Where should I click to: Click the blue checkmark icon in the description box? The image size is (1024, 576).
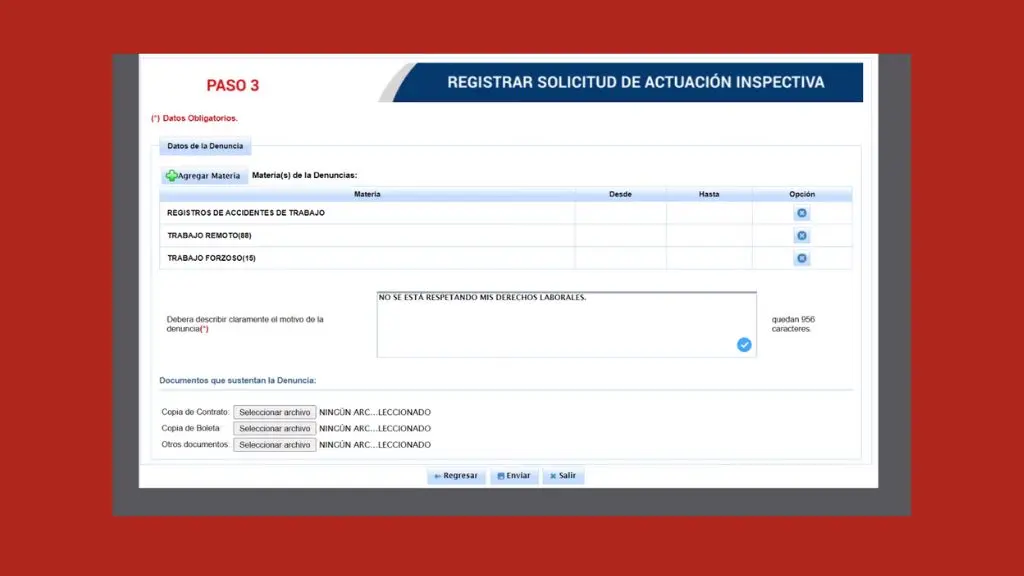point(744,345)
